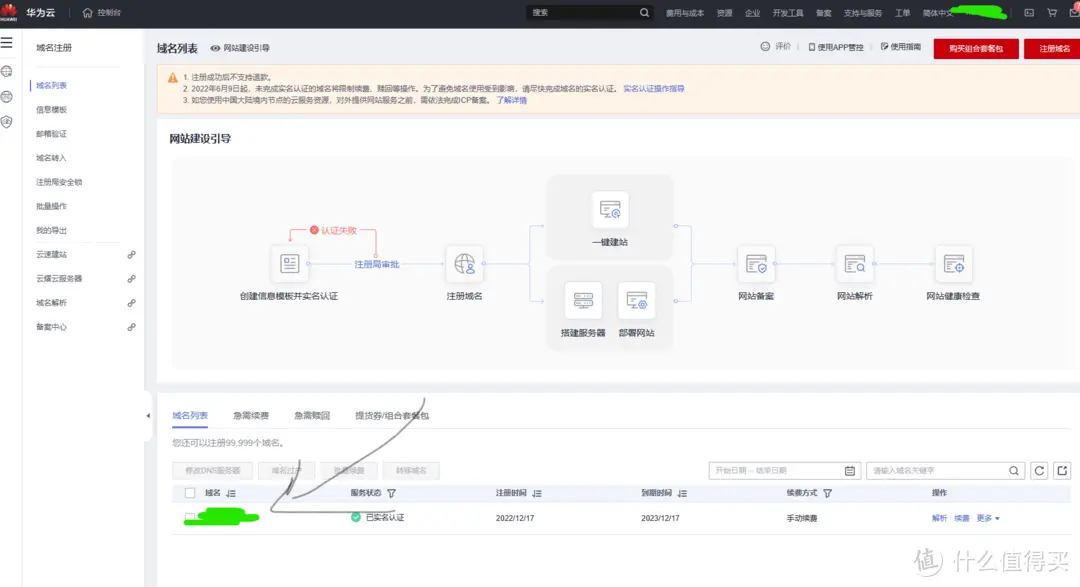Switch to the 急需续费 tab

tap(251, 415)
